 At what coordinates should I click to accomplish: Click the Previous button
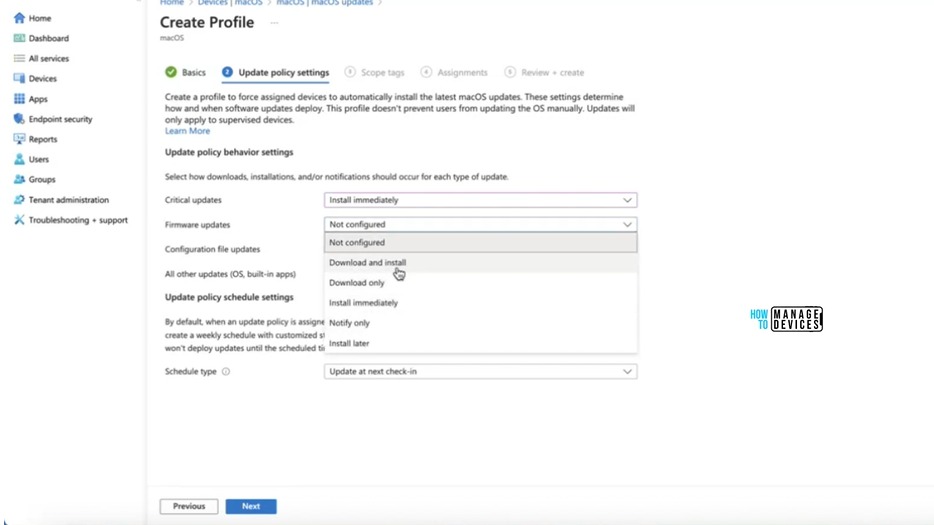click(x=189, y=506)
